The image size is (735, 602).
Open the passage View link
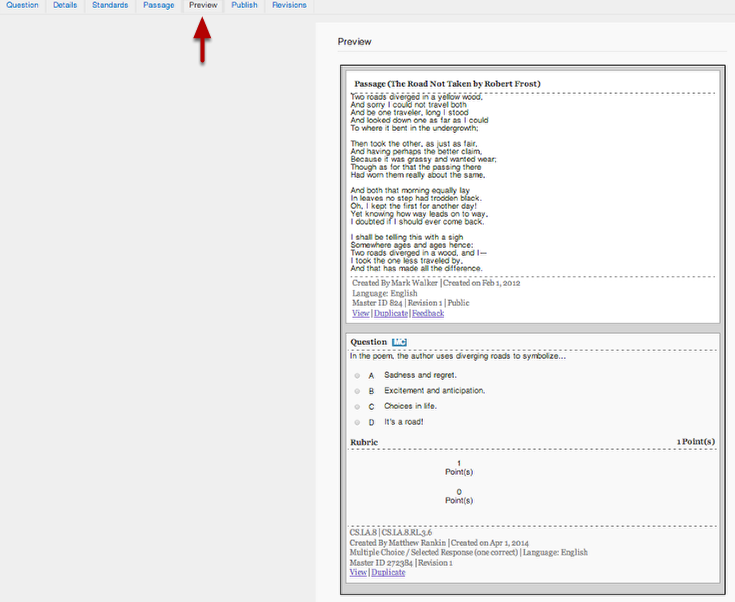[x=360, y=313]
